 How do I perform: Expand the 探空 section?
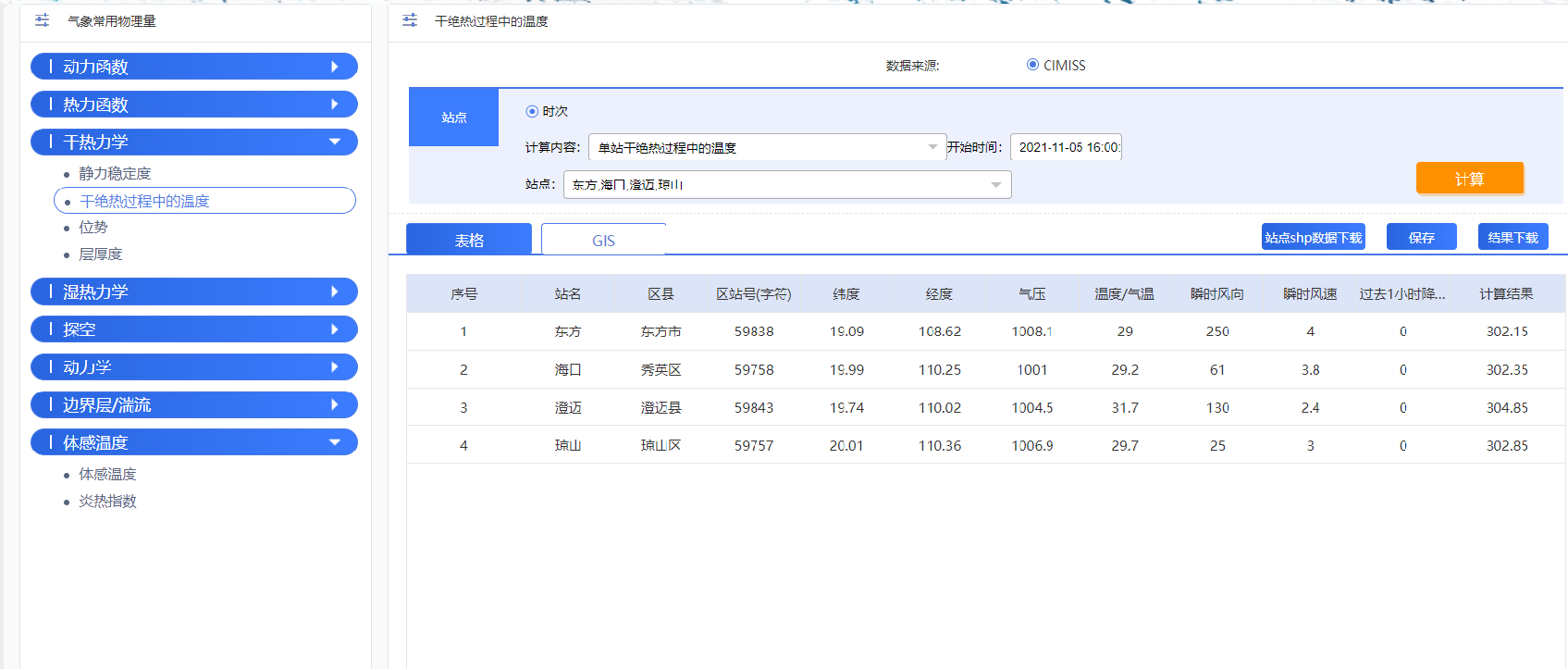click(x=194, y=329)
